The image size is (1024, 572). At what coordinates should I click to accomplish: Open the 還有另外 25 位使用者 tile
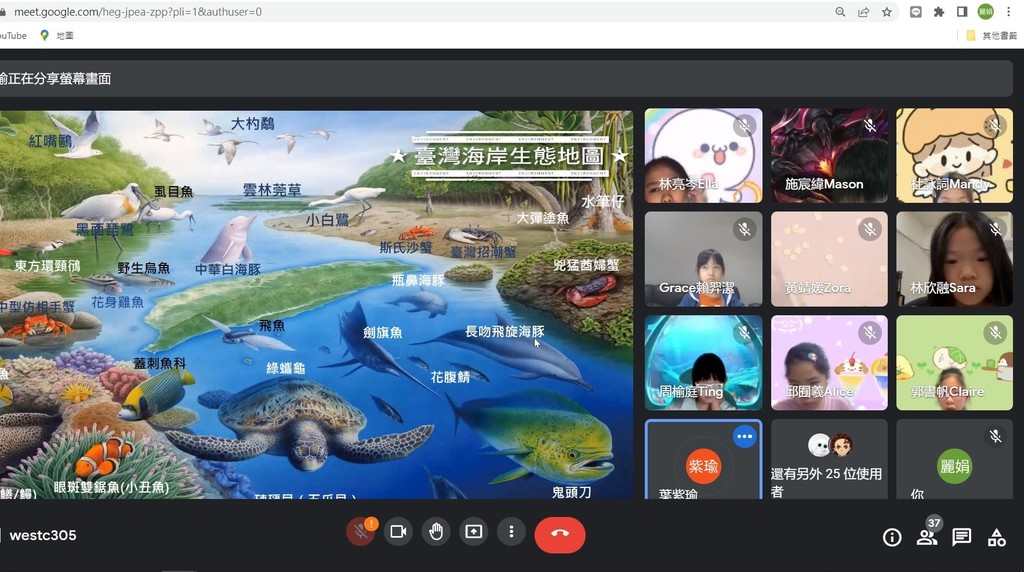click(829, 459)
